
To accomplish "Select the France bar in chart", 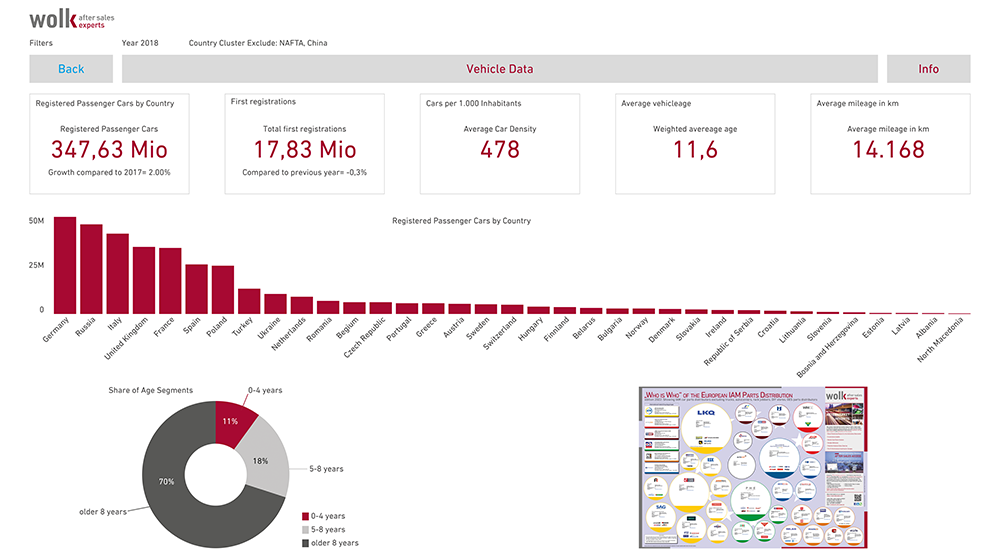I will 170,282.
